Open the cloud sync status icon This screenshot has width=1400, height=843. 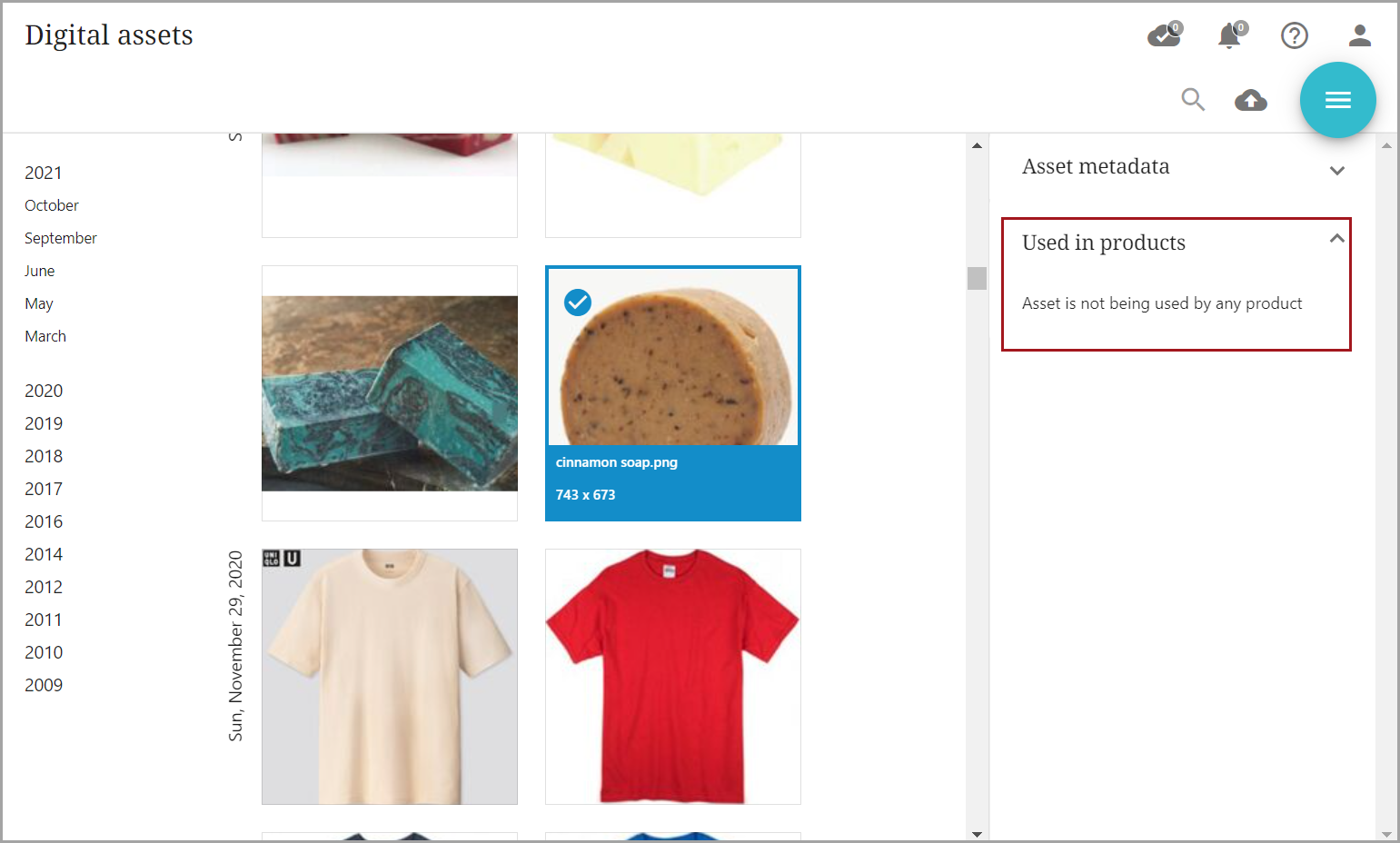click(1164, 35)
